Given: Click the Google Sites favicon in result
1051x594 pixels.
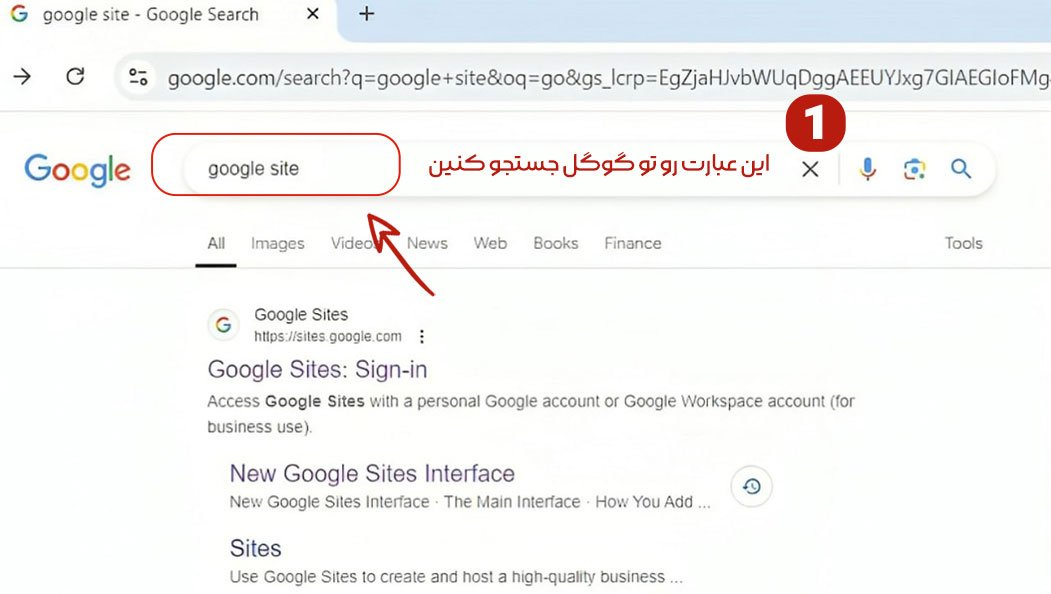Looking at the screenshot, I should coord(223,325).
